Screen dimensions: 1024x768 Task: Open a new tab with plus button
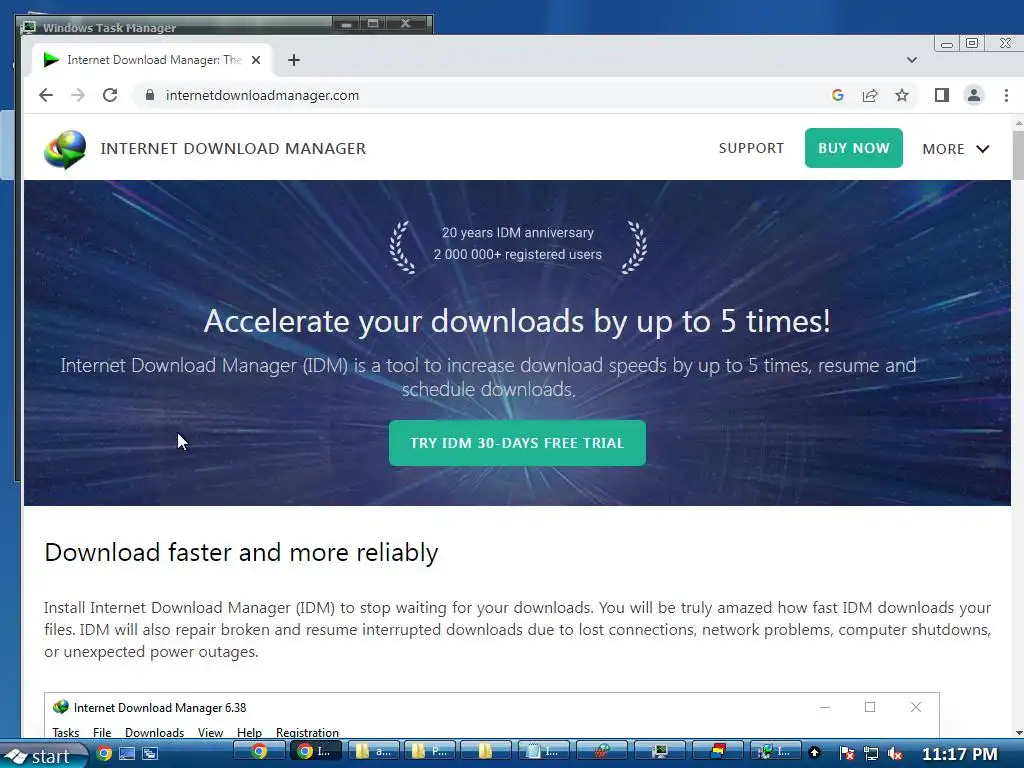click(294, 60)
